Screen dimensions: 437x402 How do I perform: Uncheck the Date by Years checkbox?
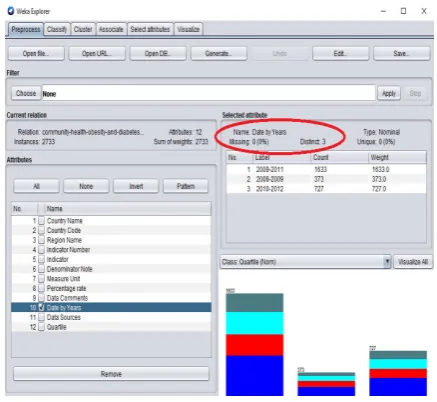pos(41,307)
